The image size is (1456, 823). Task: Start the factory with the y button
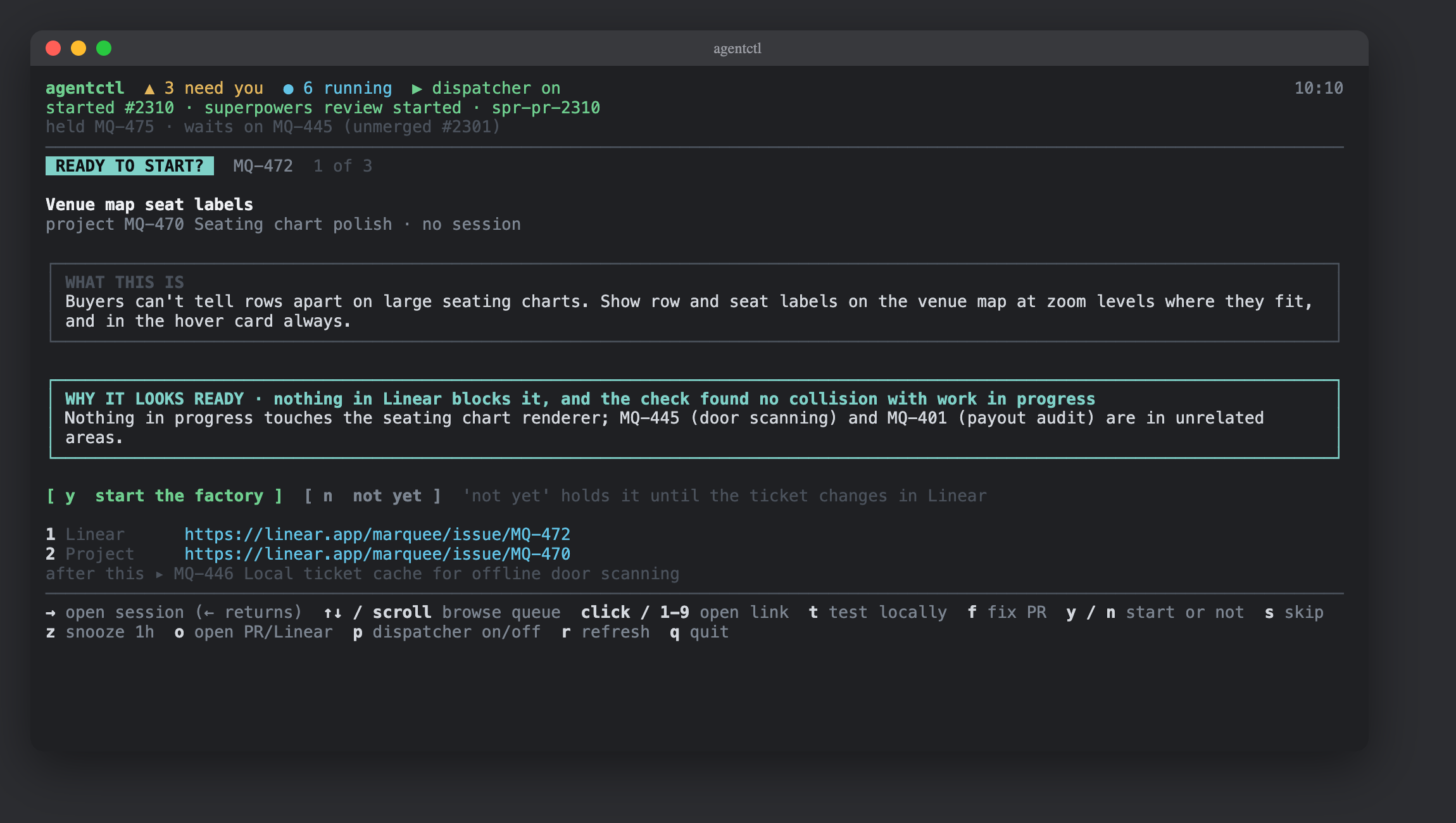point(165,496)
